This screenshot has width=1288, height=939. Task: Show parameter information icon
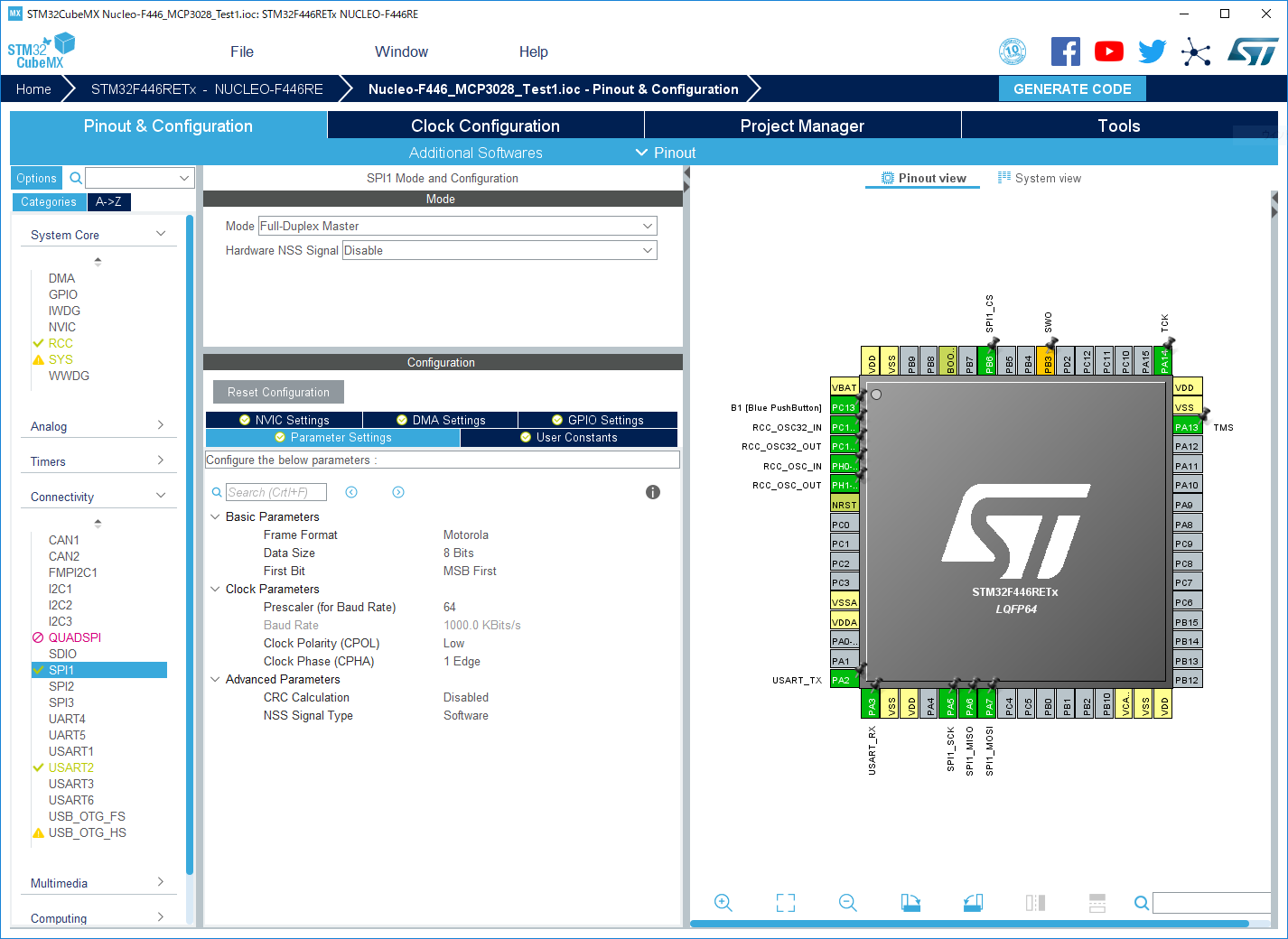(x=653, y=492)
